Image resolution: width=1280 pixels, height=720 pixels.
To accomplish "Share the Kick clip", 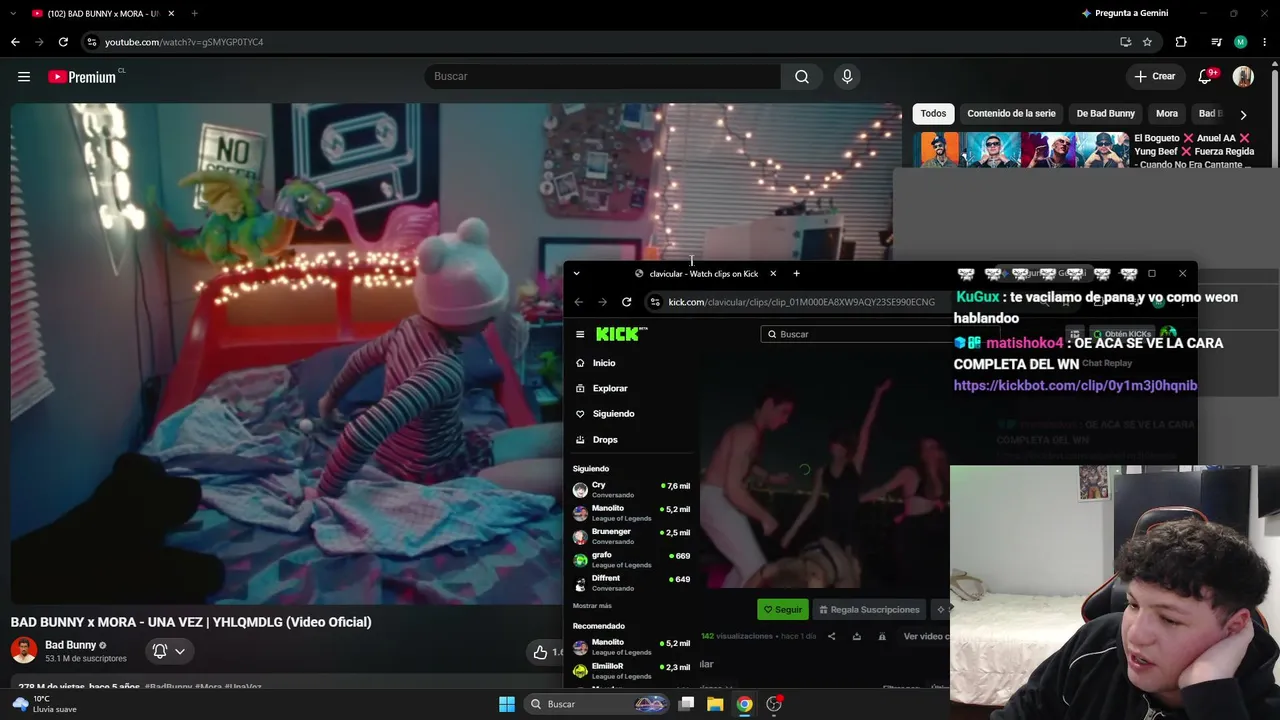I will [831, 636].
